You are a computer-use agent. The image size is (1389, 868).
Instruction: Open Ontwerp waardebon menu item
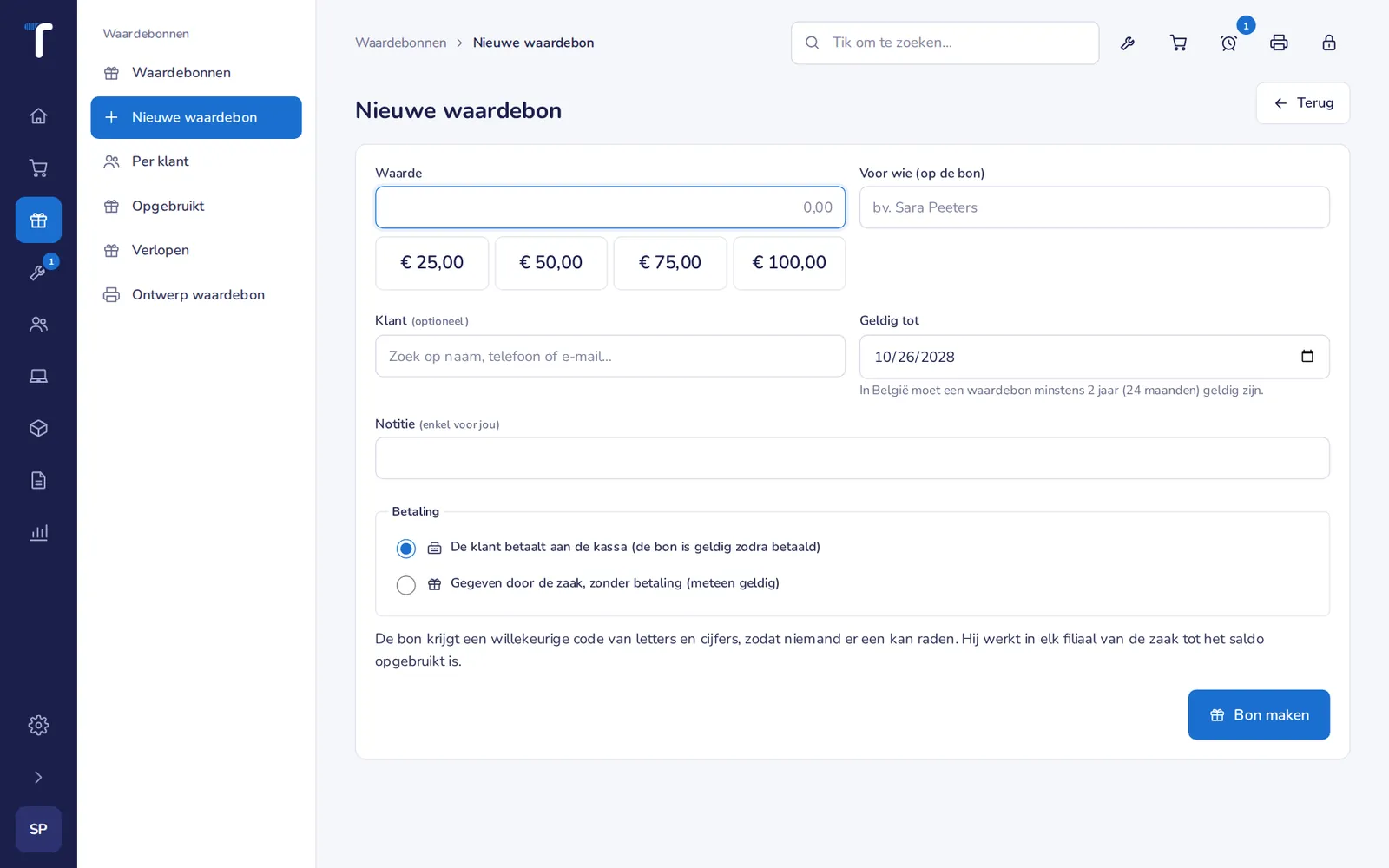pos(196,295)
